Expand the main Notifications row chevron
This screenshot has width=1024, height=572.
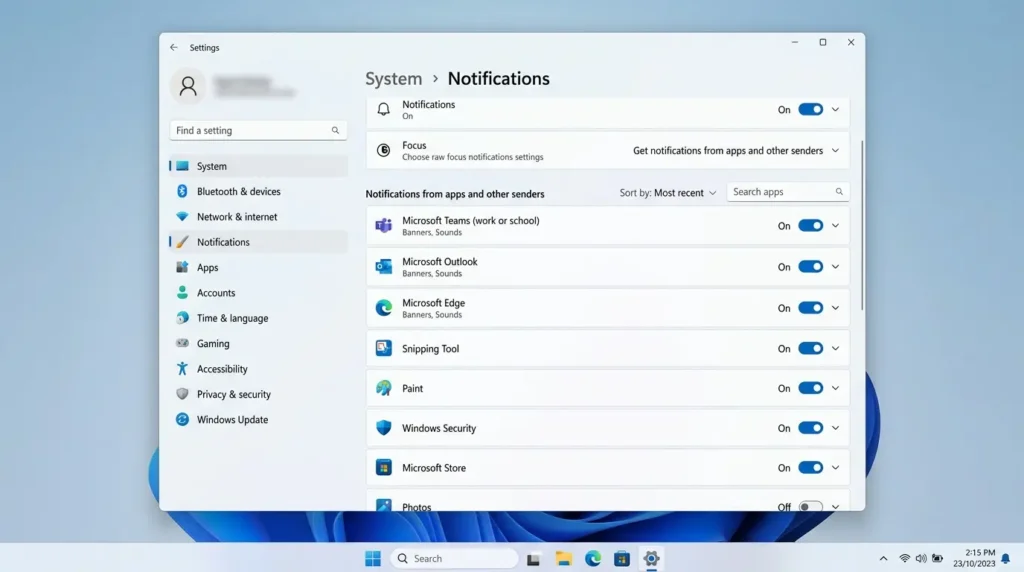tap(835, 110)
